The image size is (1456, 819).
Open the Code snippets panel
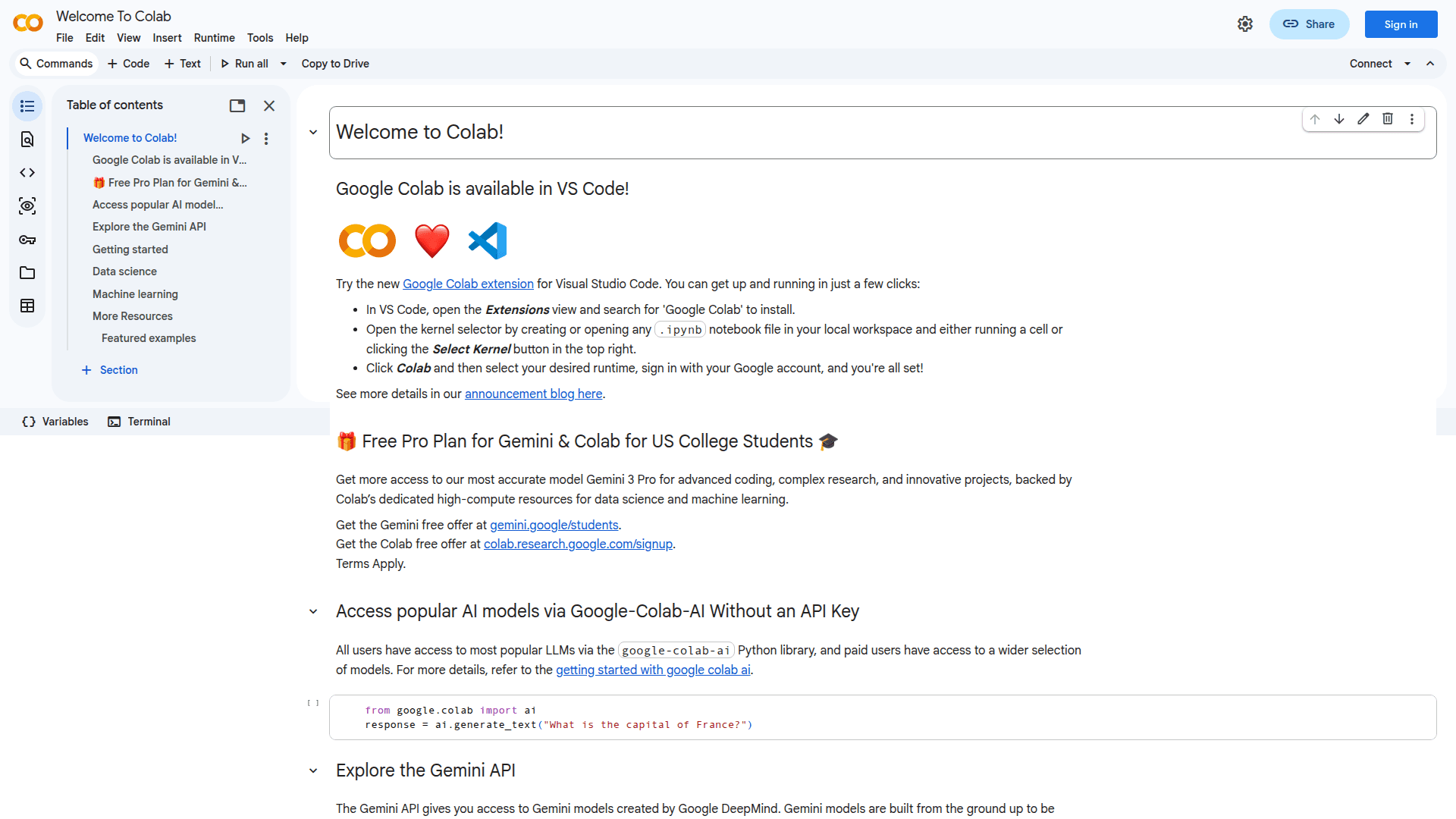[27, 172]
